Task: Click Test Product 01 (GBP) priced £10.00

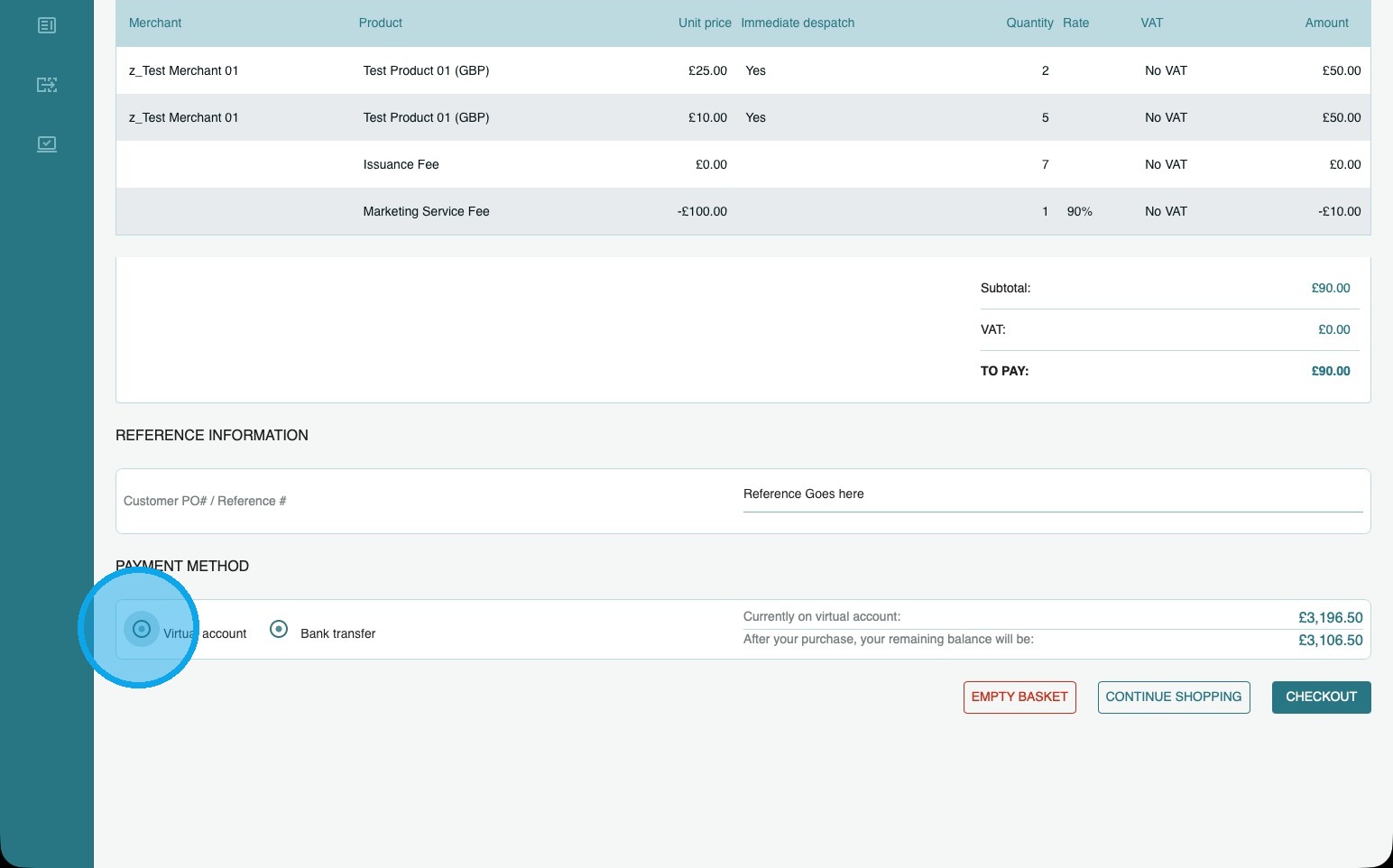Action: (426, 117)
